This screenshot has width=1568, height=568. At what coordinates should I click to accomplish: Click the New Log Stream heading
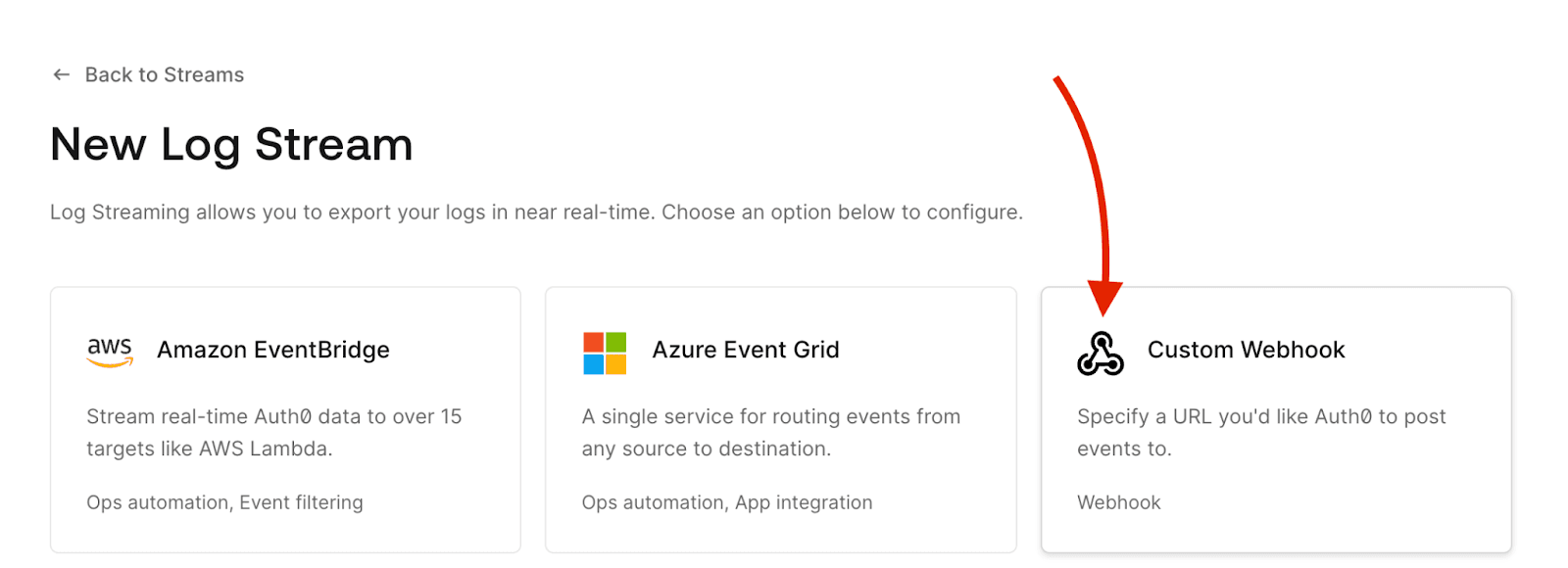[231, 145]
